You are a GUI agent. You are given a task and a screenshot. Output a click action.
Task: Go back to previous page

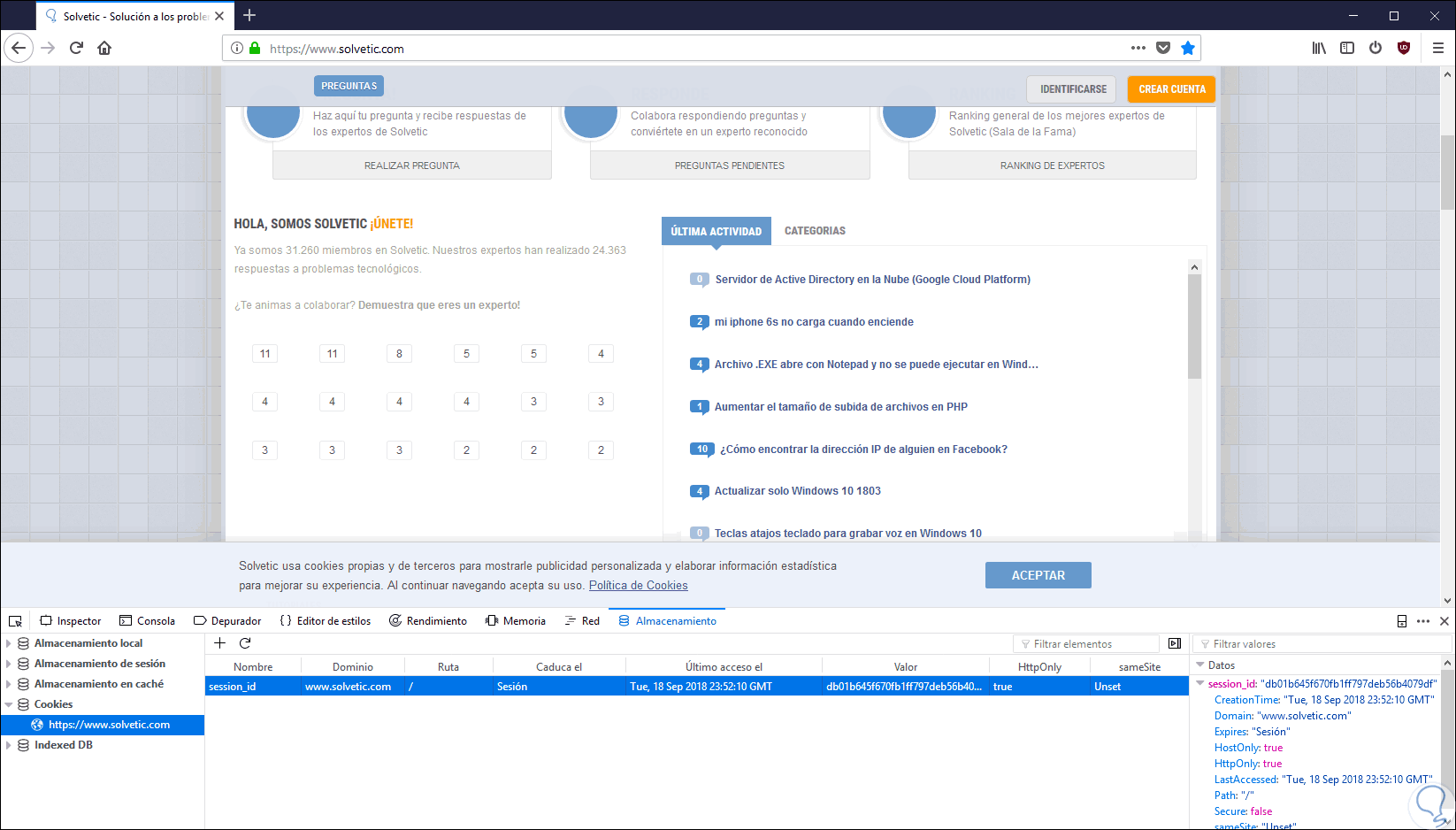(19, 48)
